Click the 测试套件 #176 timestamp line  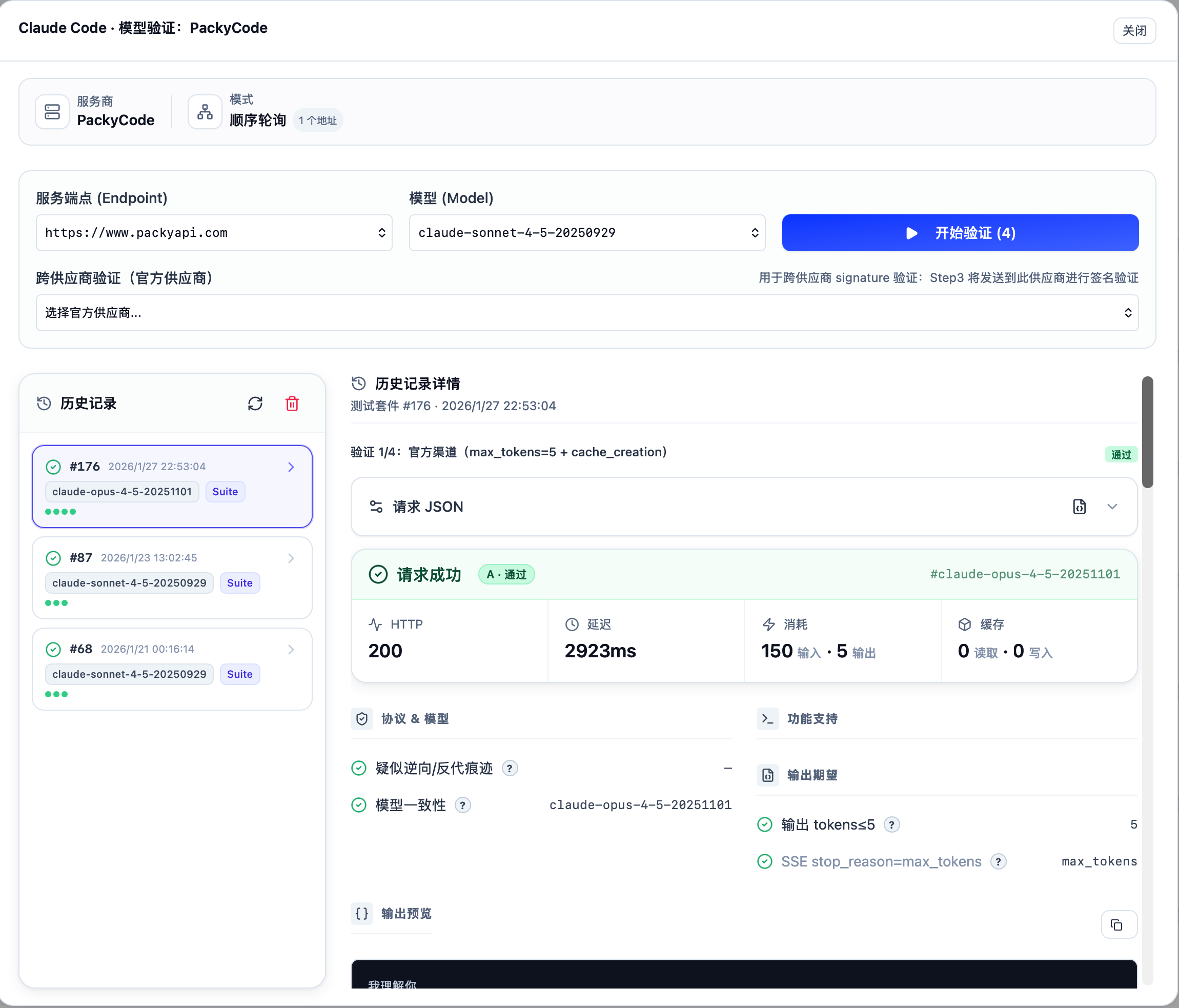point(454,406)
